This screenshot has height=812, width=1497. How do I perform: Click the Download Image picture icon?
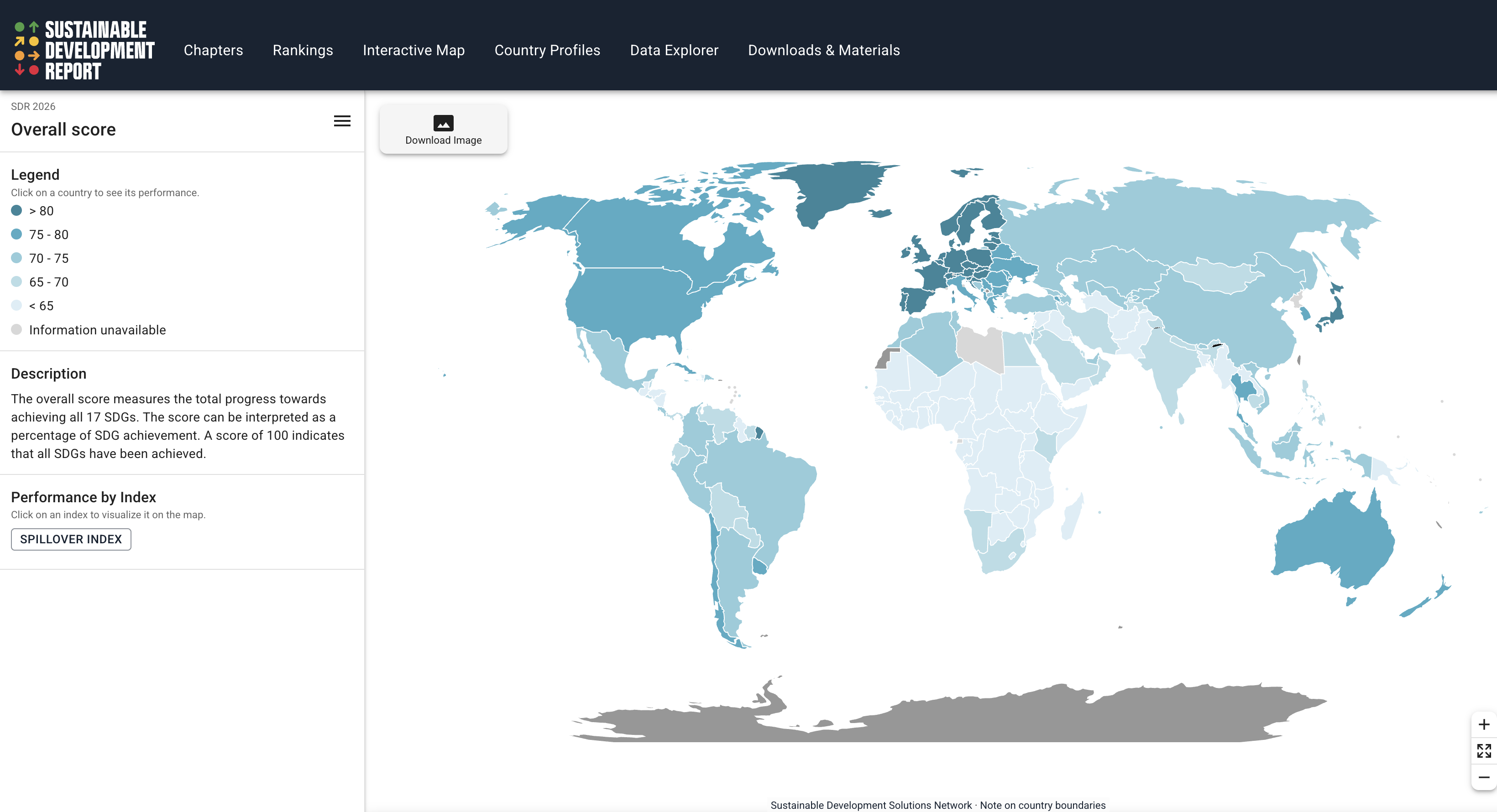click(444, 123)
